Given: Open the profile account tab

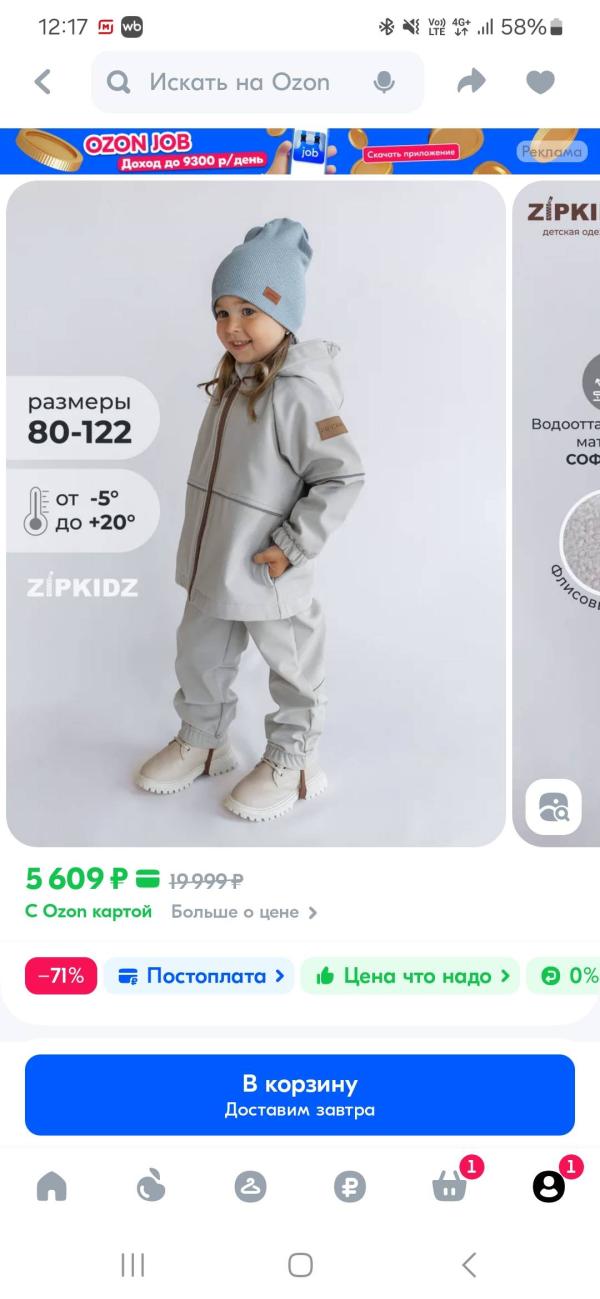Looking at the screenshot, I should click(548, 1186).
